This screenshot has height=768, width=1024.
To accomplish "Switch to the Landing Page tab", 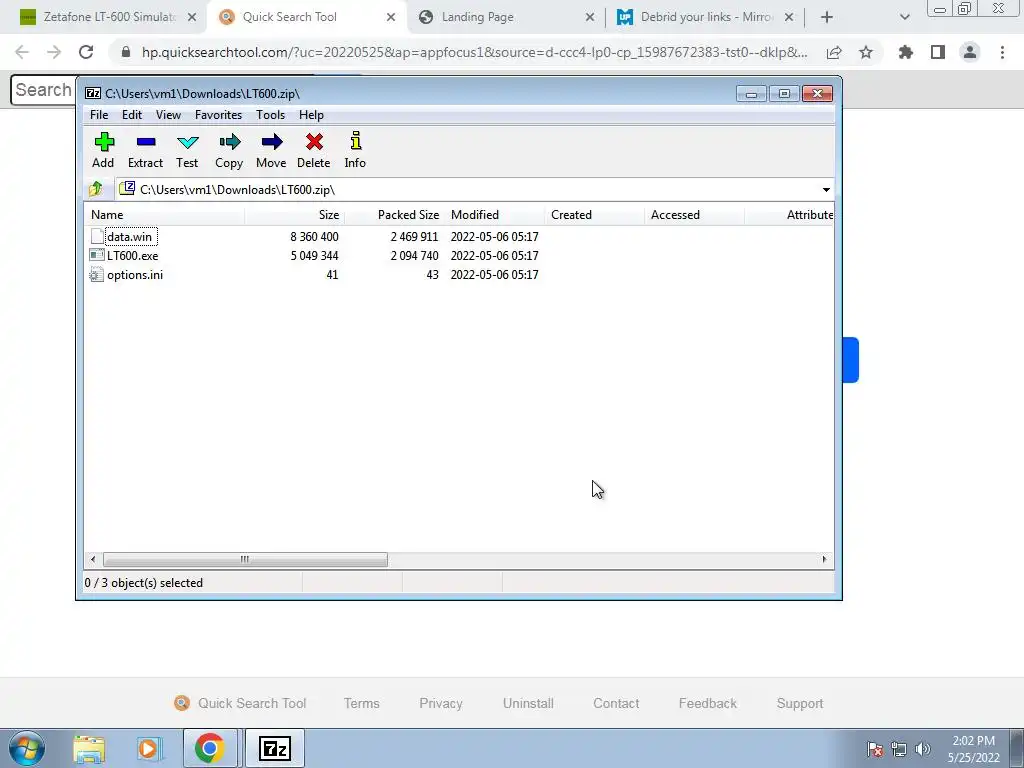I will (506, 17).
